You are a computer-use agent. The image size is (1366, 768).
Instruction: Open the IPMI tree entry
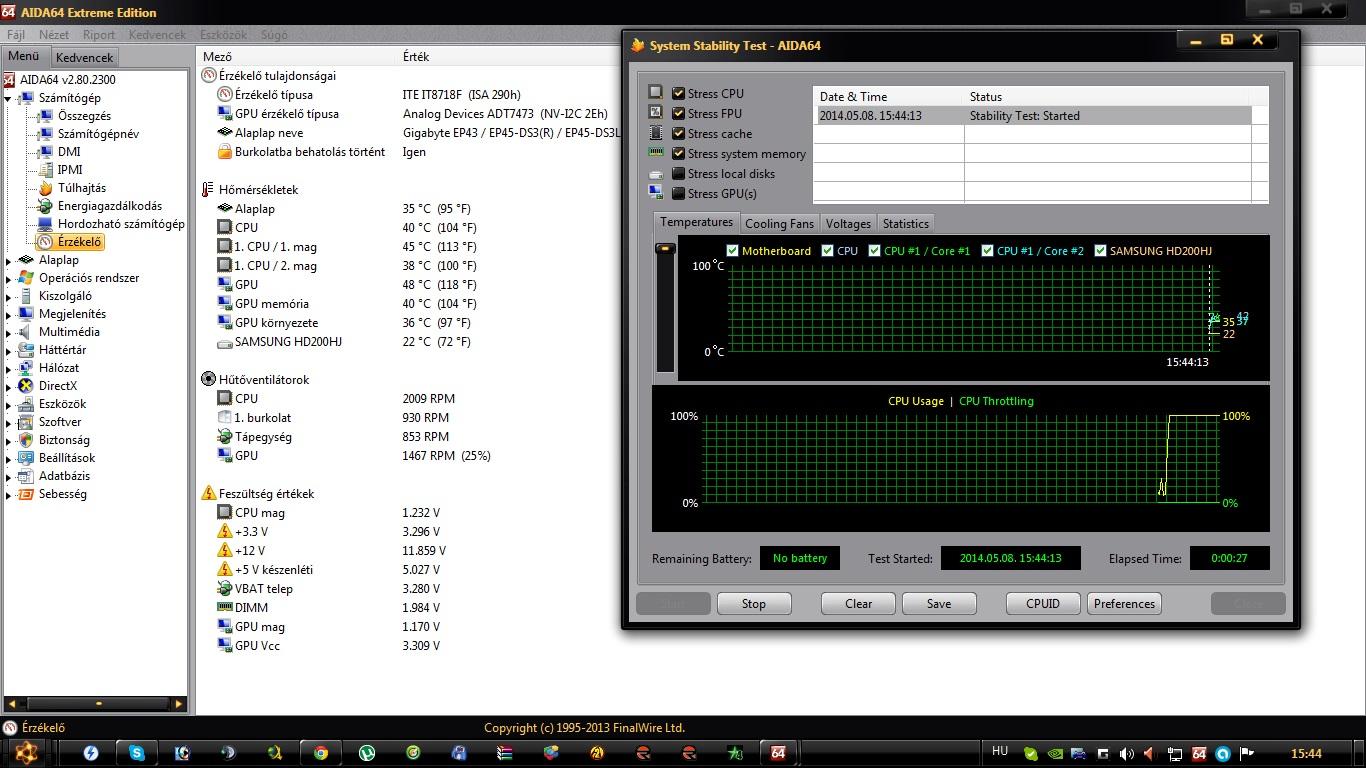pyautogui.click(x=60, y=170)
